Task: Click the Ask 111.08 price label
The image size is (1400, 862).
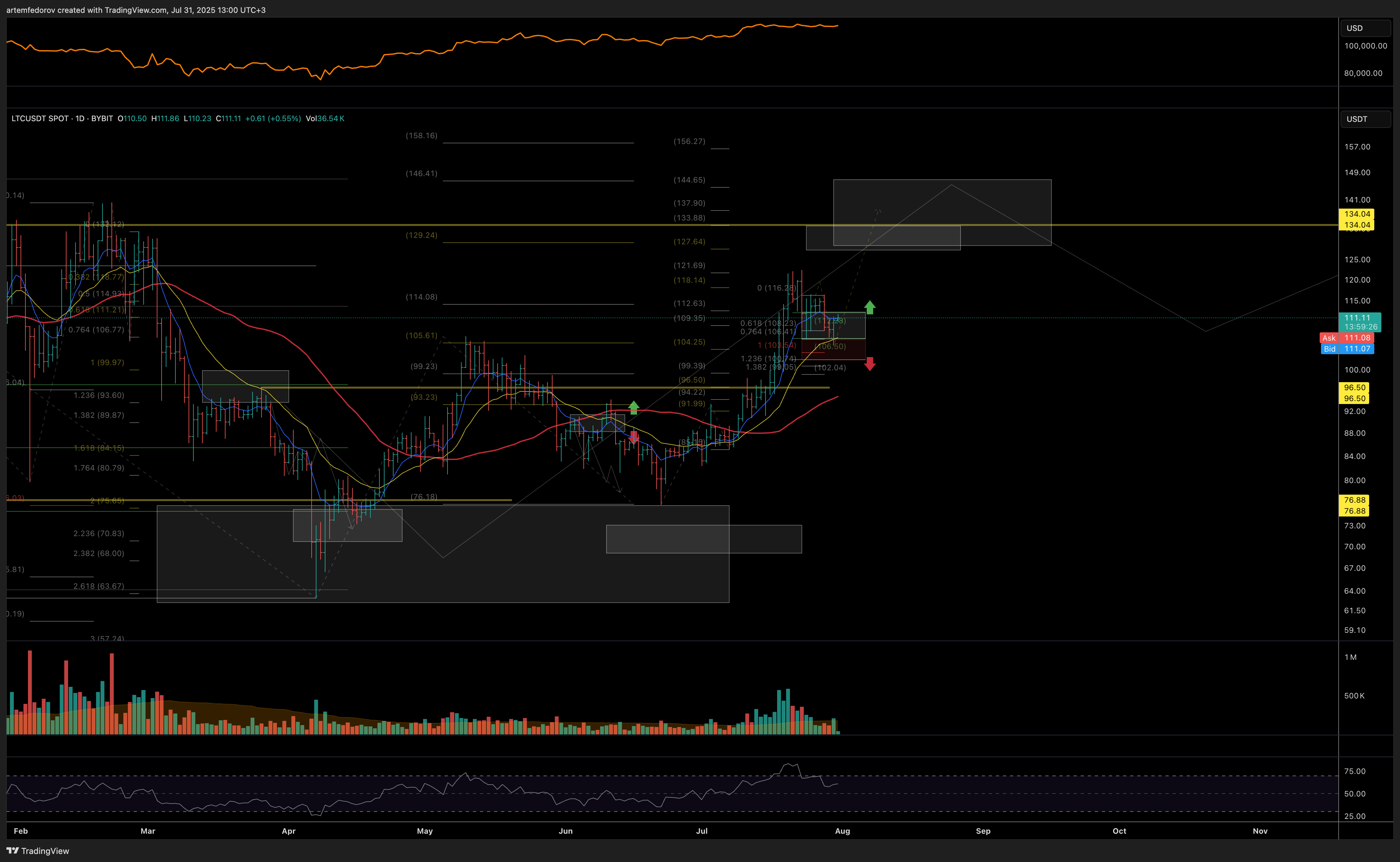Action: click(x=1346, y=338)
